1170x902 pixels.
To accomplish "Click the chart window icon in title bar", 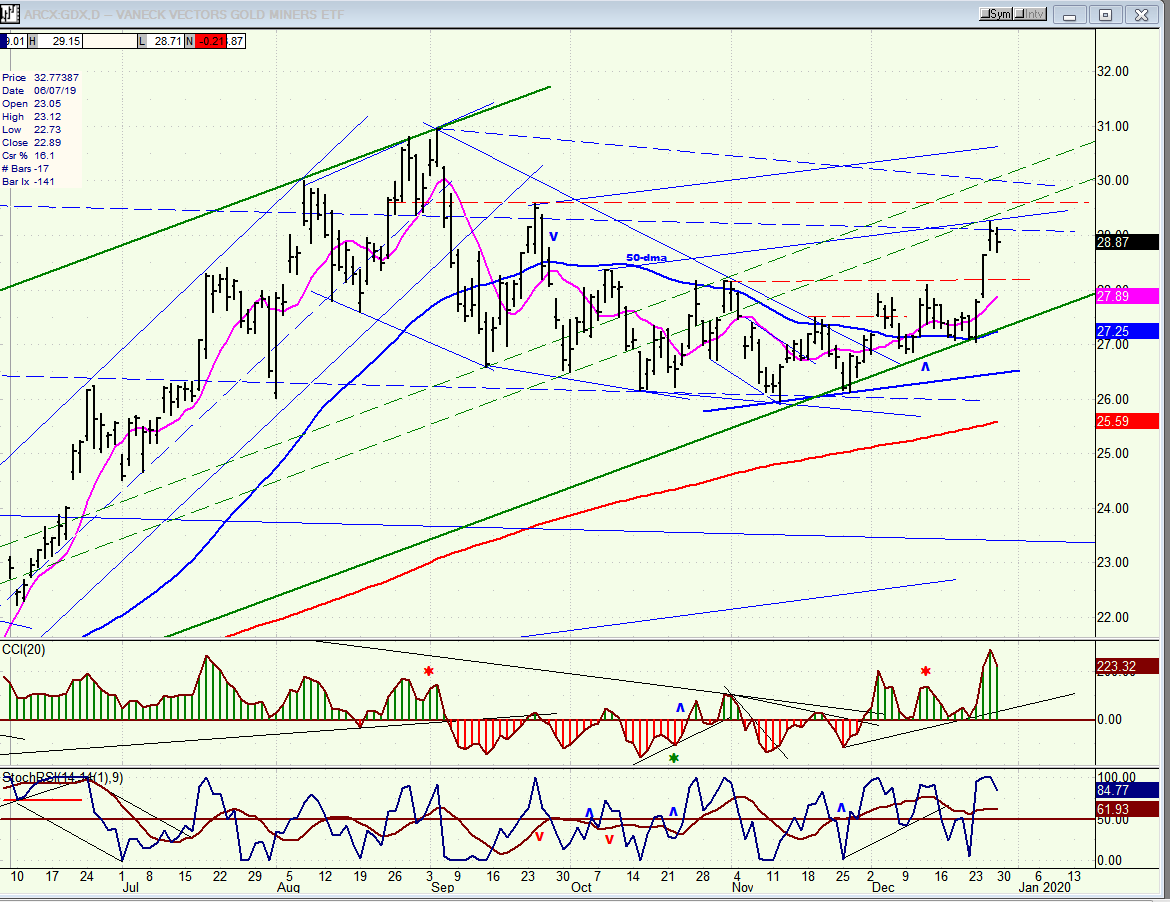I will click(10, 14).
